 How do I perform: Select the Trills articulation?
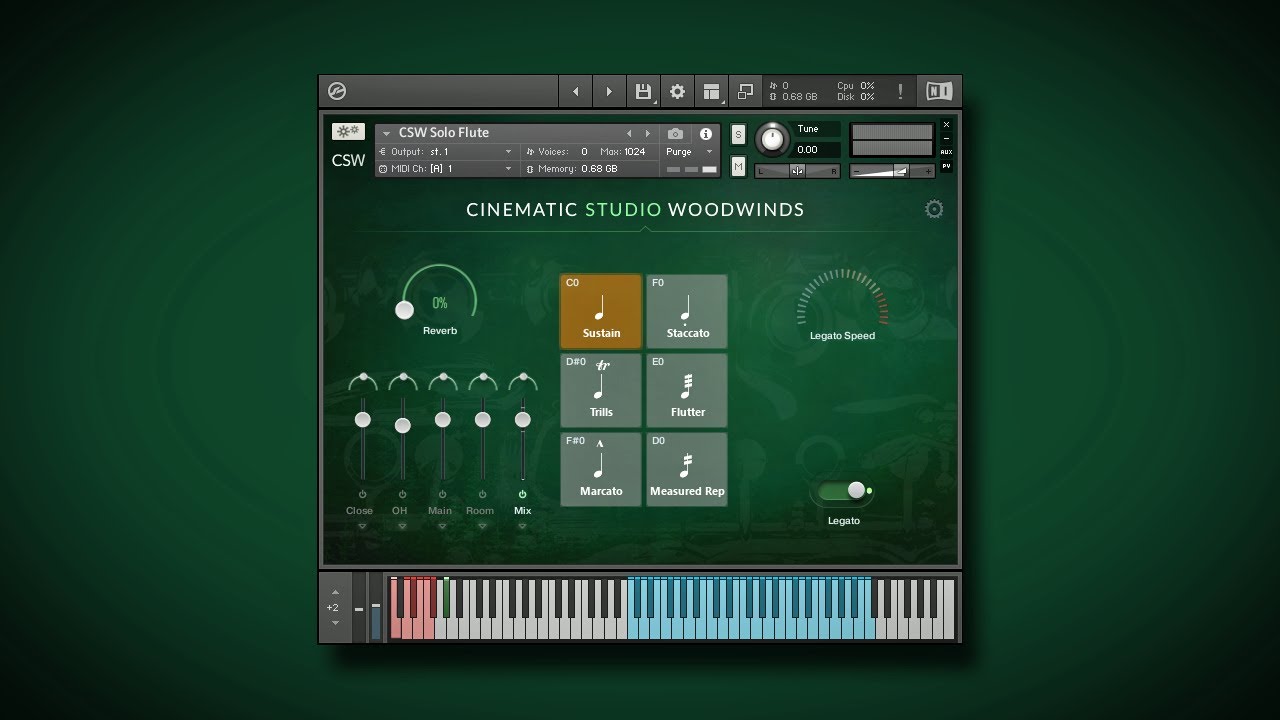601,390
